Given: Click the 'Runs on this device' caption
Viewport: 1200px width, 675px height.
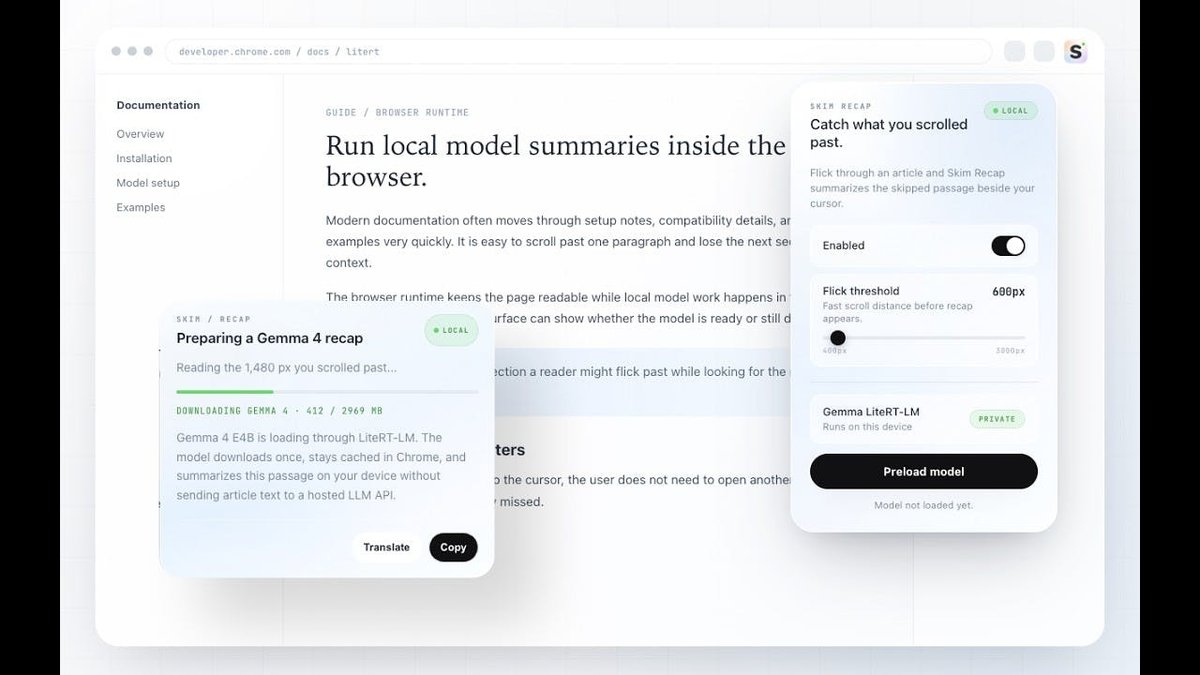Looking at the screenshot, I should [867, 427].
